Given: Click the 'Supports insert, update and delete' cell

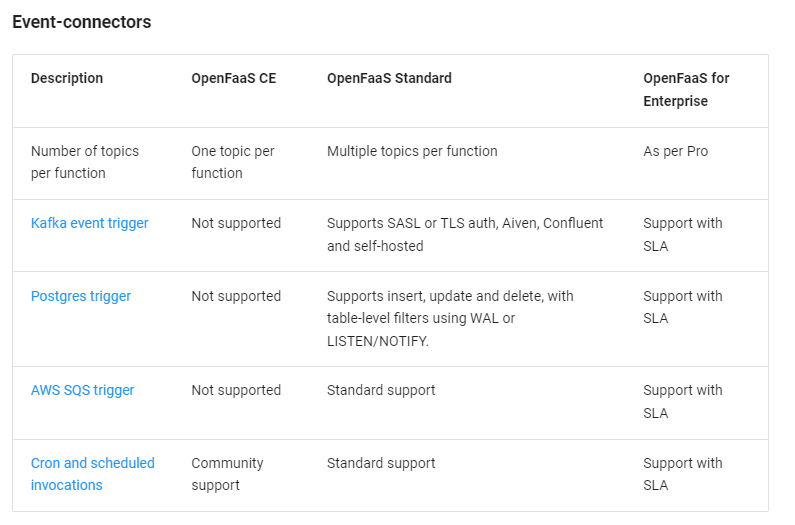Looking at the screenshot, I should tap(450, 318).
